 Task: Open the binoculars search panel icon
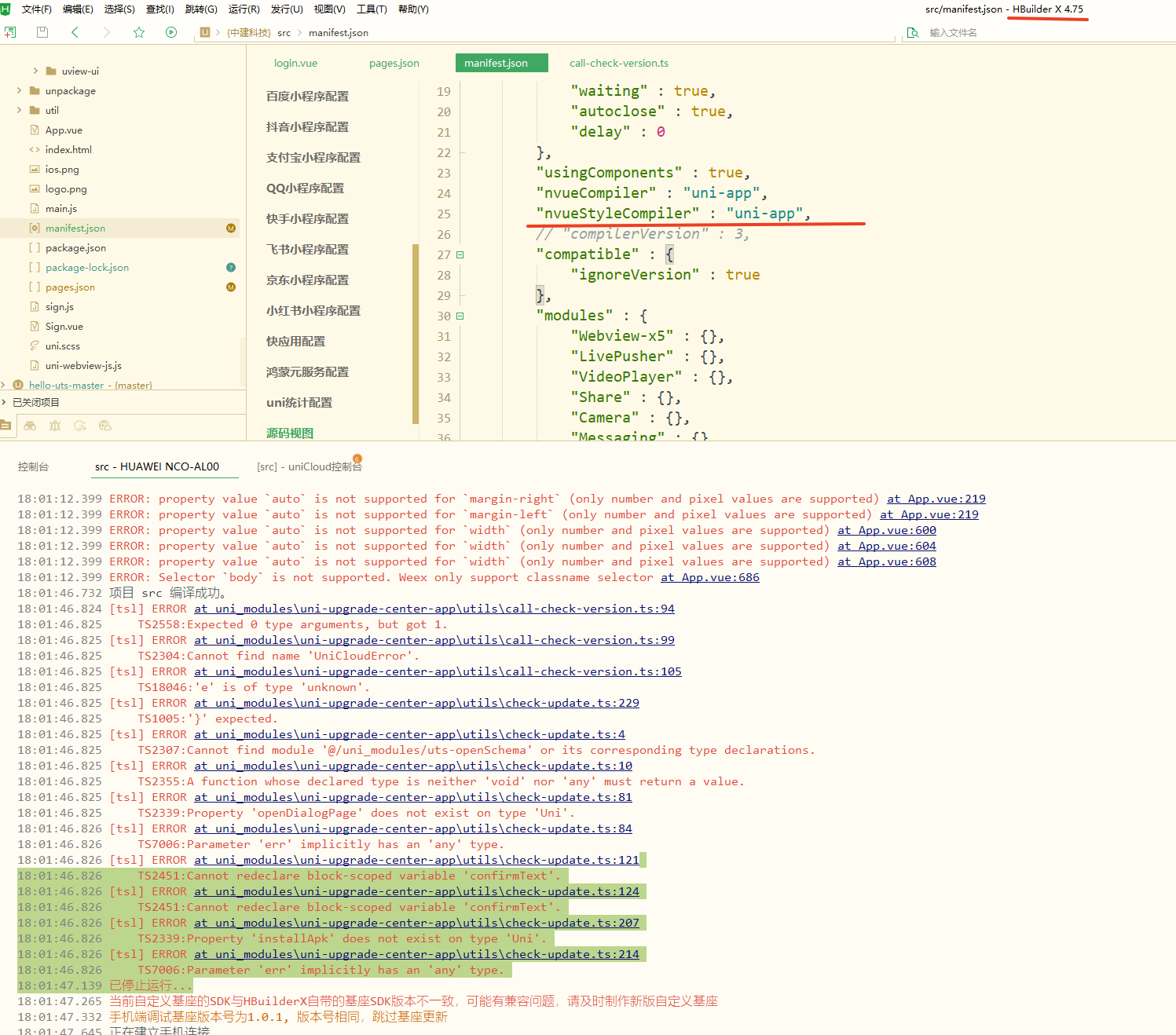click(30, 426)
